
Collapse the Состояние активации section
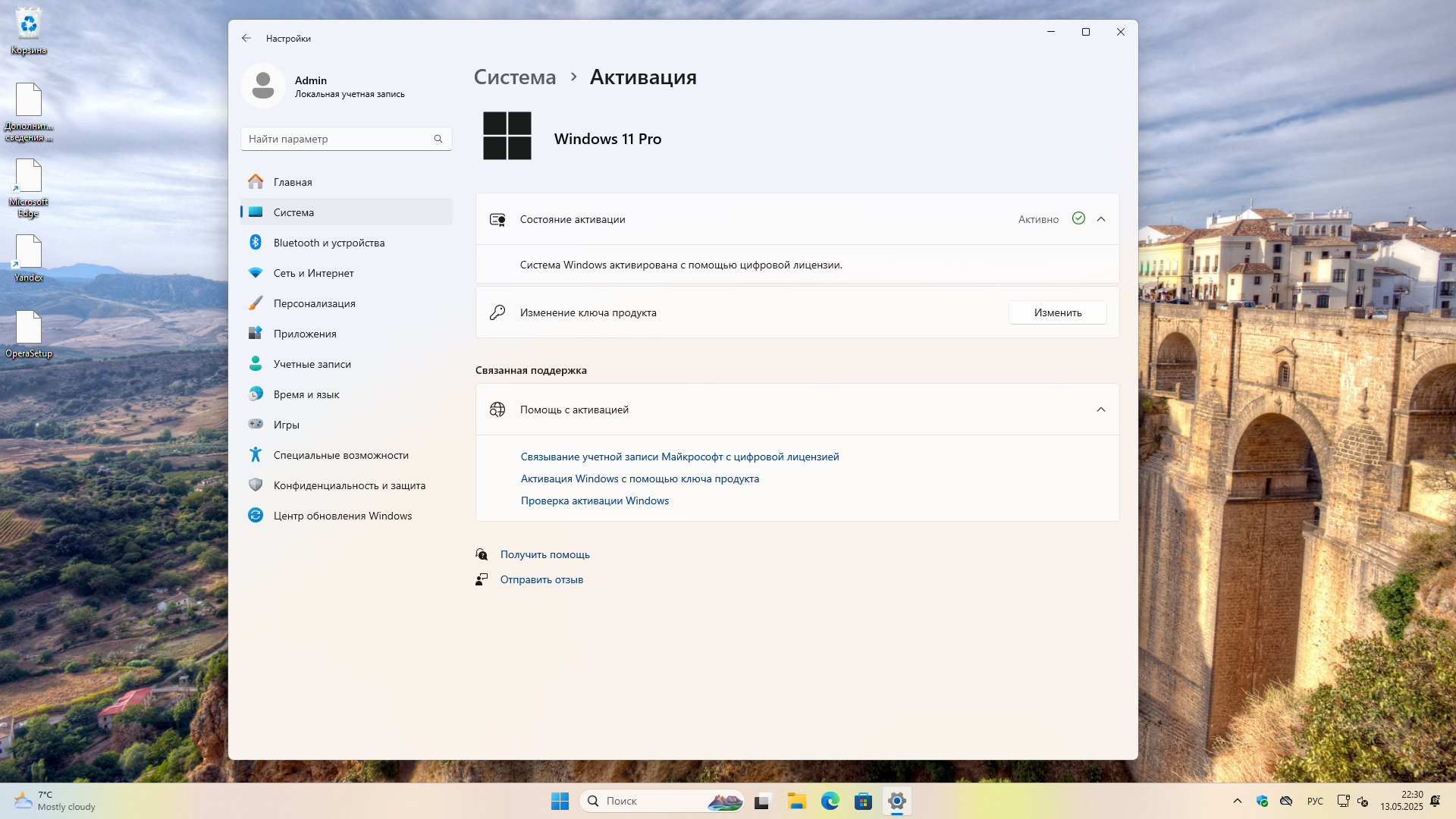(x=1101, y=219)
